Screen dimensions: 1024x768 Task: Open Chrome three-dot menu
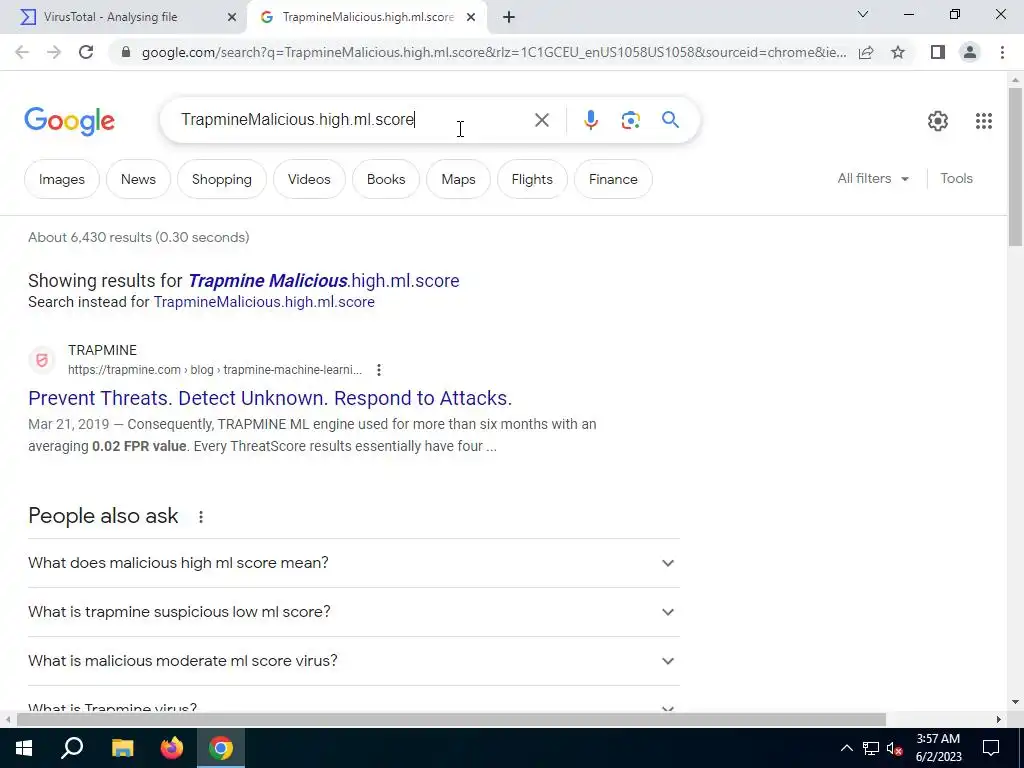pyautogui.click(x=1002, y=52)
